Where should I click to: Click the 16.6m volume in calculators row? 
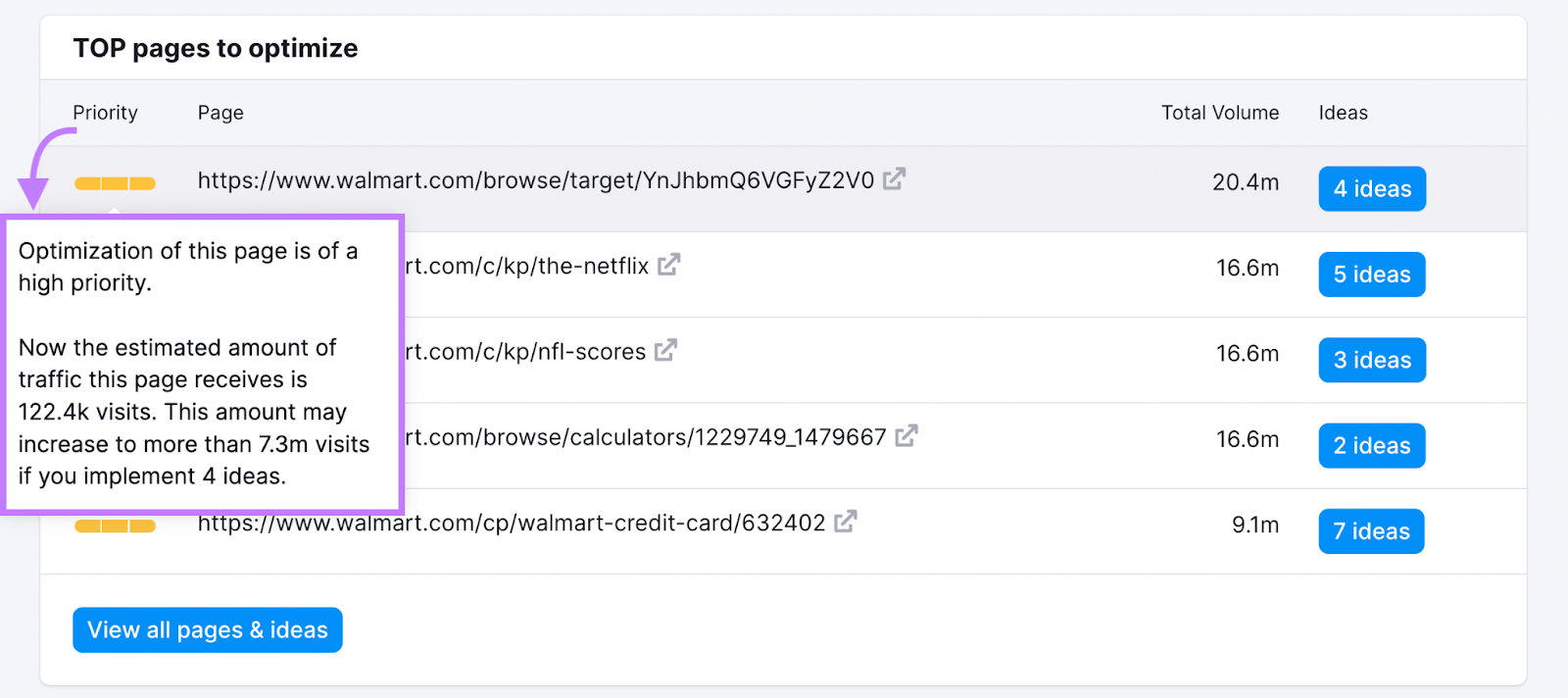pos(1248,439)
